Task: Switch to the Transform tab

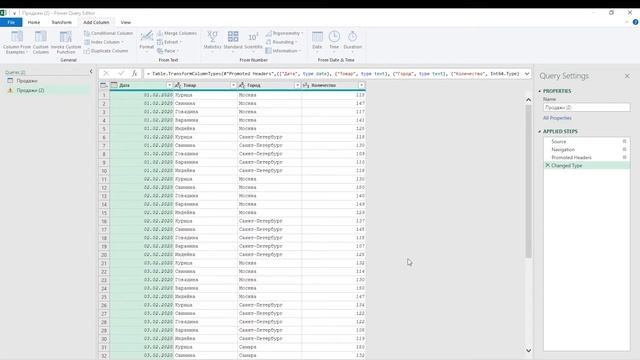Action: point(61,22)
